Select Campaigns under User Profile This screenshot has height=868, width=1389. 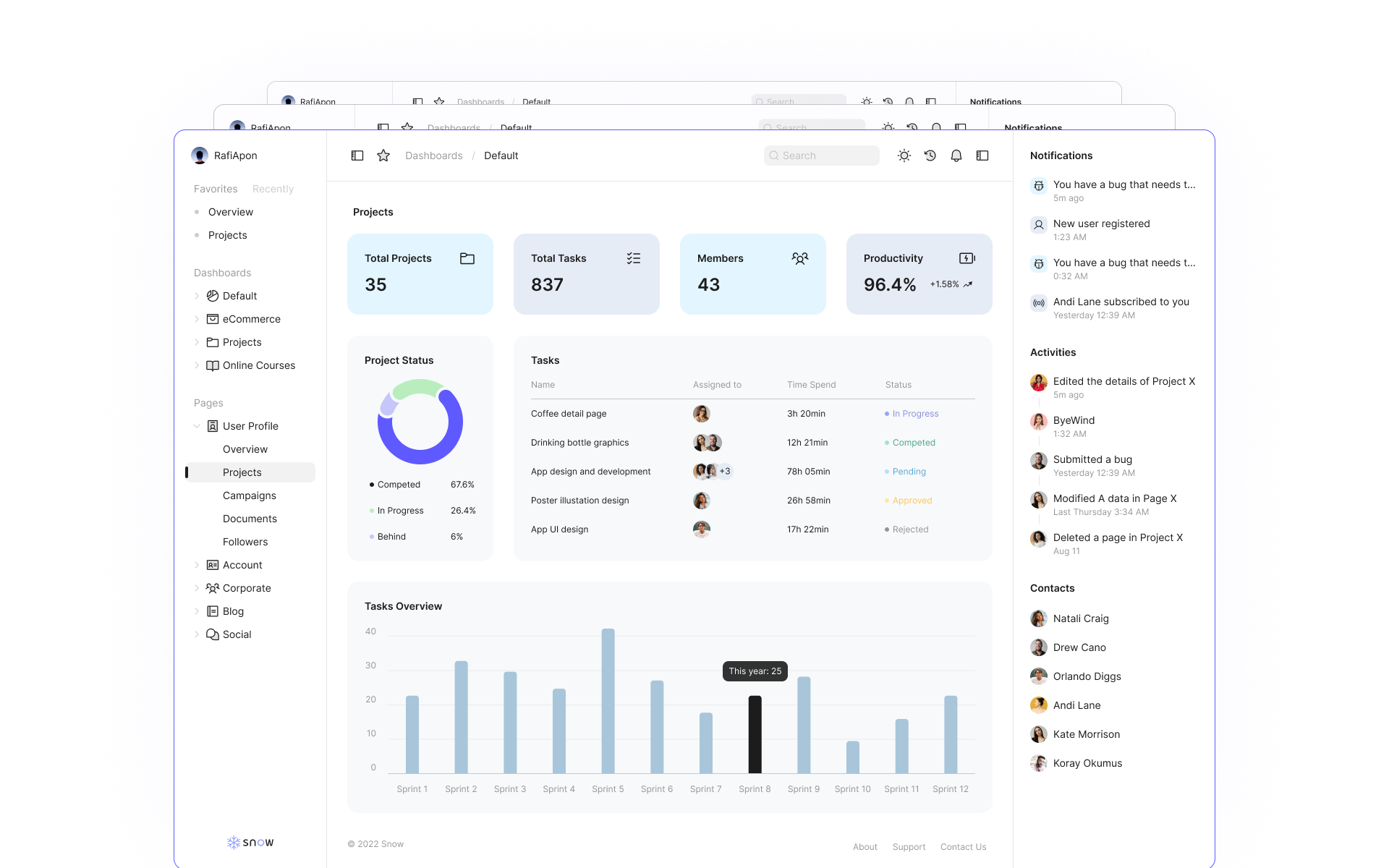click(x=250, y=495)
